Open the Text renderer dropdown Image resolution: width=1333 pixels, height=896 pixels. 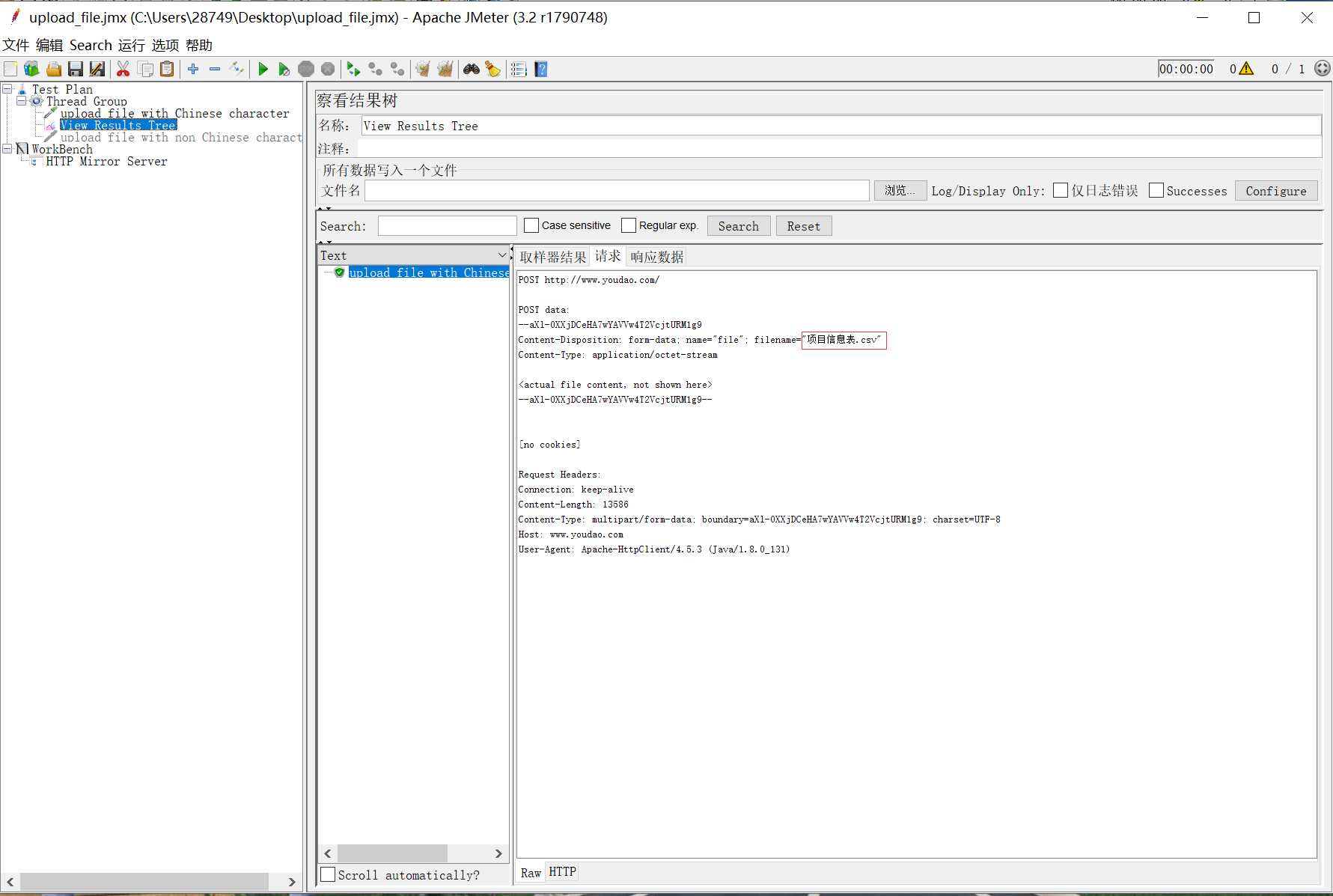coord(413,255)
